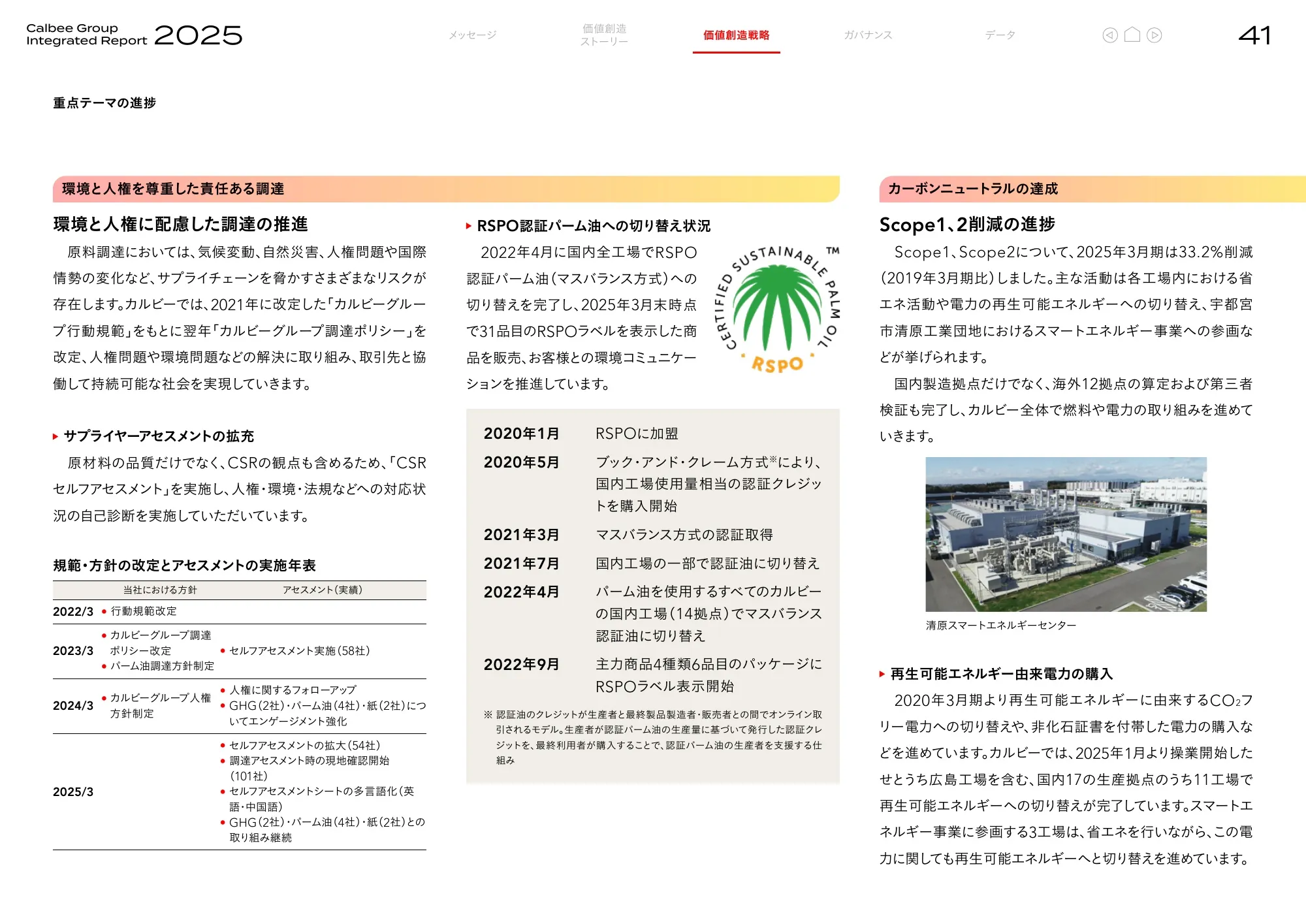This screenshot has width=1306, height=924.
Task: Click the カーボンニュートラルの達成 banner
Action: click(x=1092, y=189)
